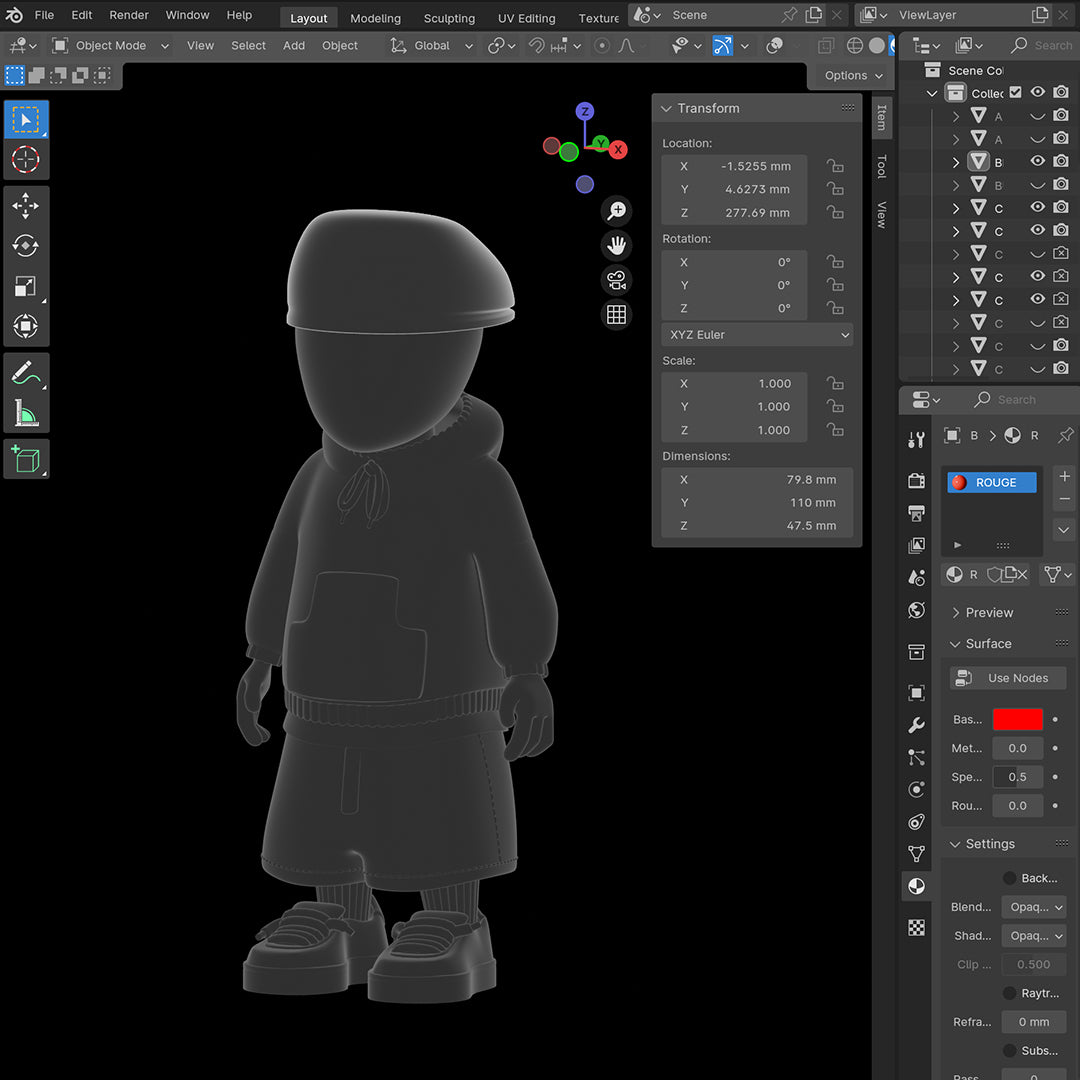Viewport: 1080px width, 1080px height.
Task: Toggle the Collection exclude checkbox in outliner
Action: (1016, 92)
